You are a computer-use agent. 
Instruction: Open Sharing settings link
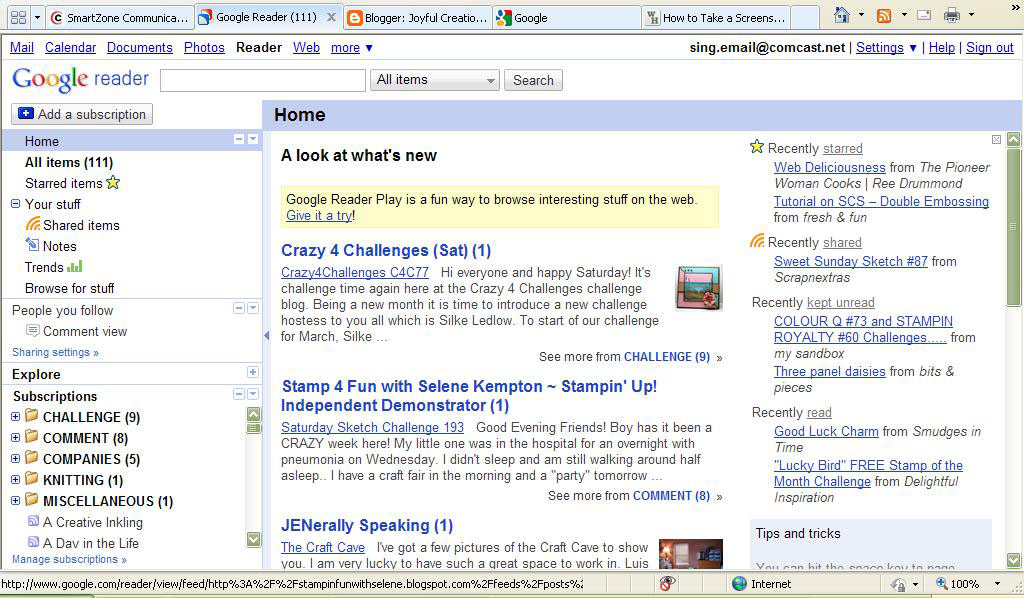click(x=55, y=352)
